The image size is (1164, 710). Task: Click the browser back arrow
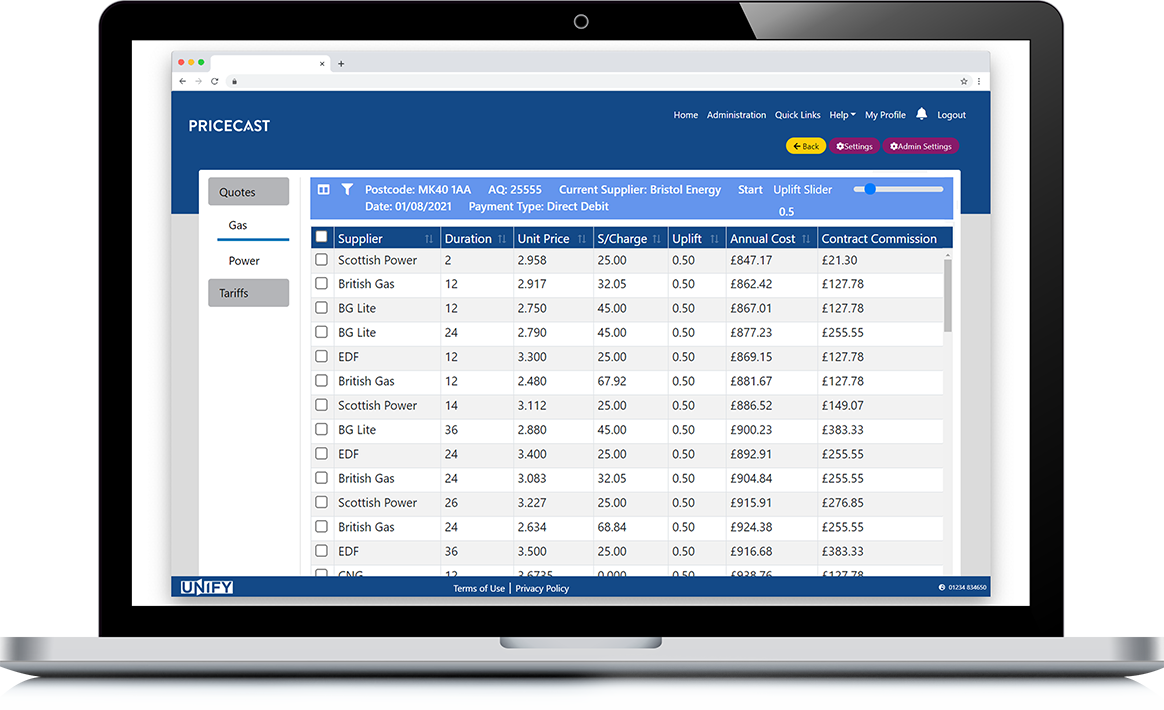[183, 82]
